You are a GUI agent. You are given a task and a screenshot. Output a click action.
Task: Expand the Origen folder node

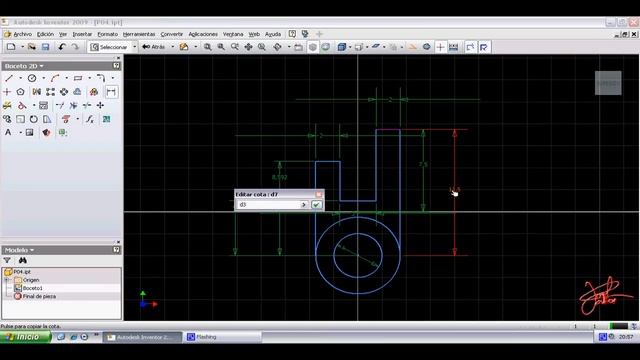point(7,280)
